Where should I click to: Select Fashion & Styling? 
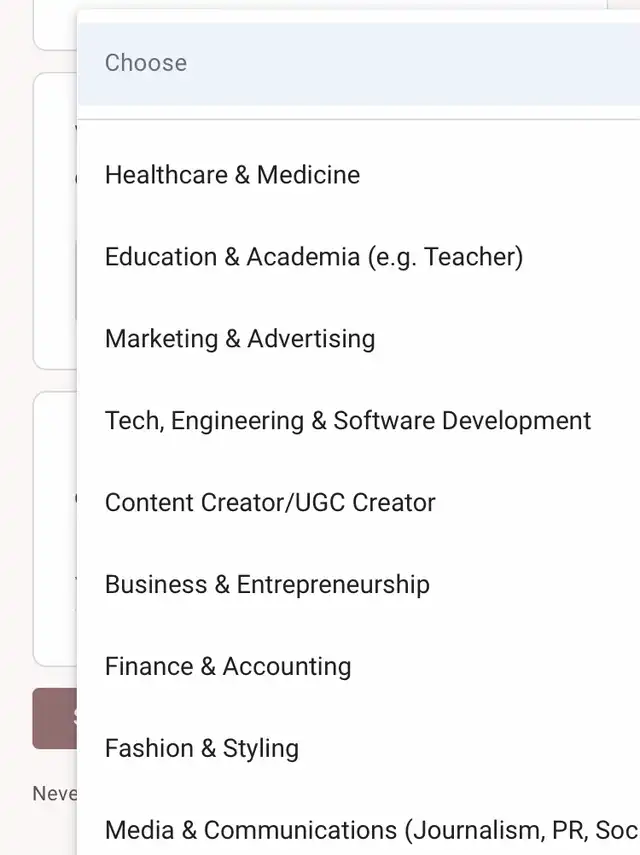point(359,748)
